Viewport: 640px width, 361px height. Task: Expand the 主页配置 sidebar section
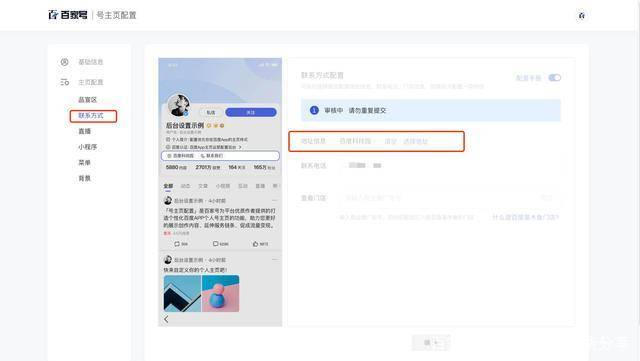(90, 82)
